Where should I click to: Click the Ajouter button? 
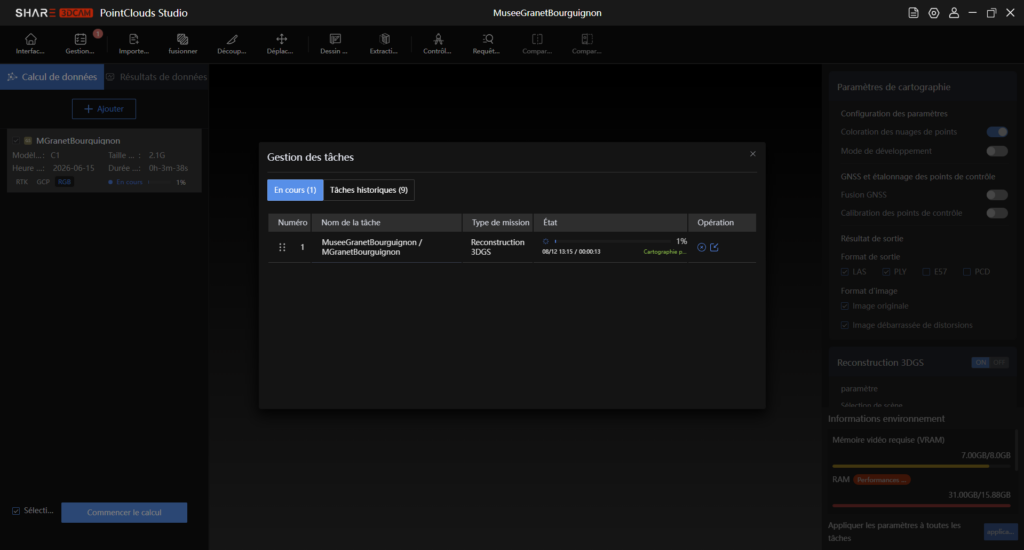point(104,109)
